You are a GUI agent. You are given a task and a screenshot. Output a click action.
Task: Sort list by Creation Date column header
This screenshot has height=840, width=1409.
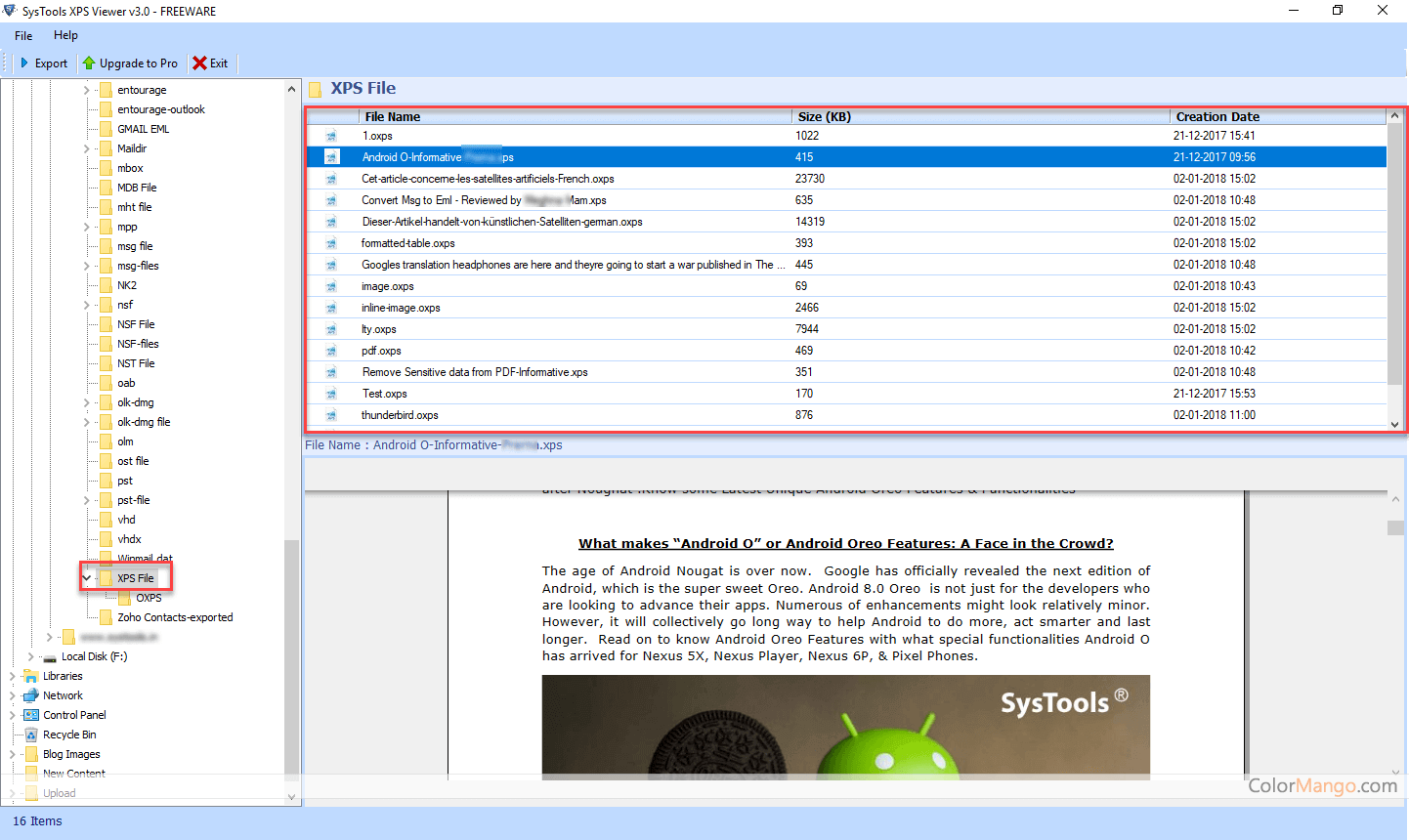pos(1217,116)
